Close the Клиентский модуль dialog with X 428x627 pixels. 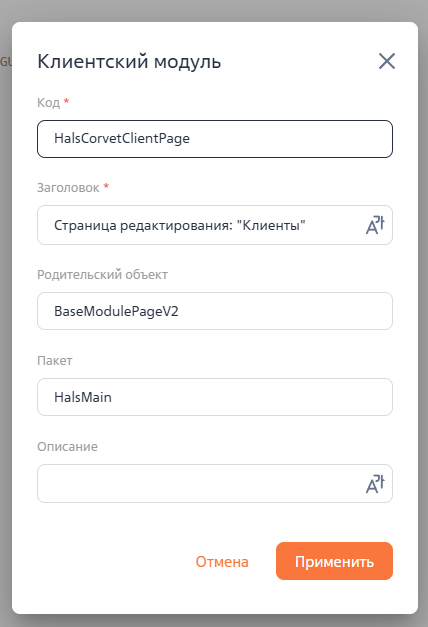click(x=387, y=61)
